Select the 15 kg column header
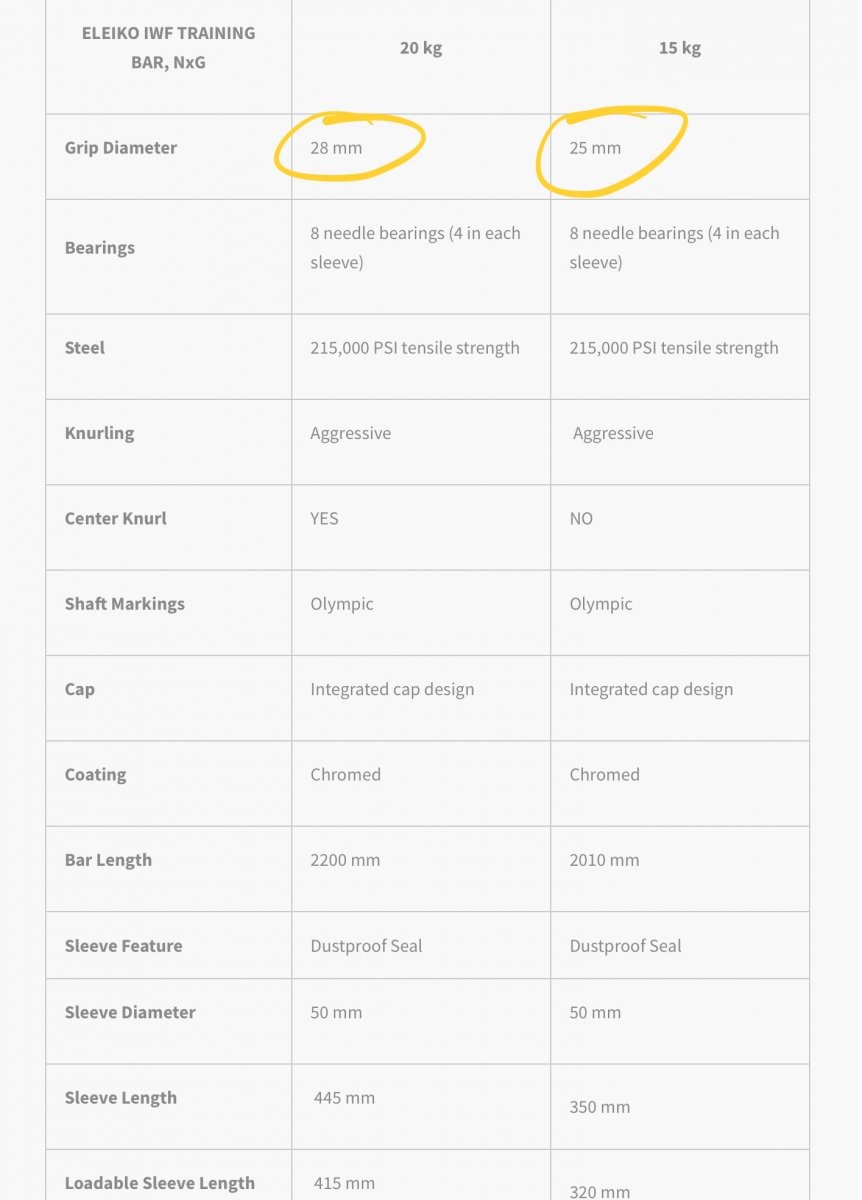Viewport: 862px width, 1200px height. pyautogui.click(x=679, y=48)
